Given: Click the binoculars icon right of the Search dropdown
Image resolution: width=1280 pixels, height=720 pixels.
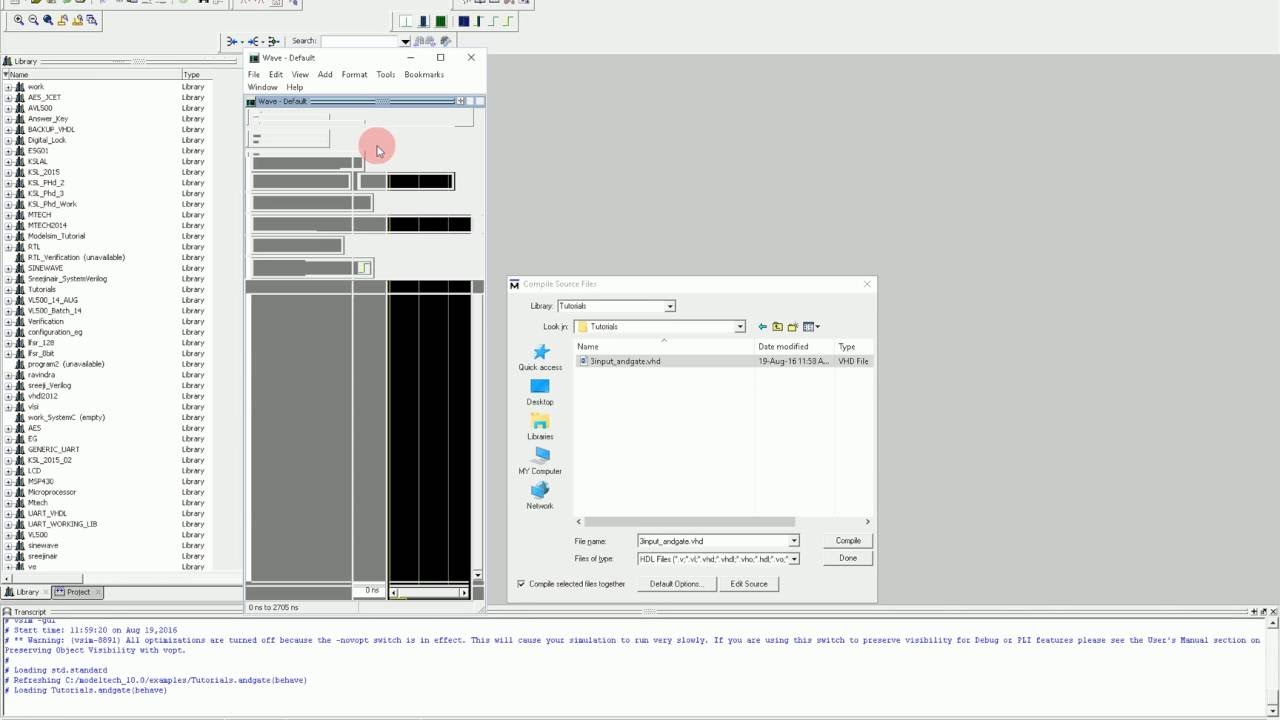Looking at the screenshot, I should (424, 41).
